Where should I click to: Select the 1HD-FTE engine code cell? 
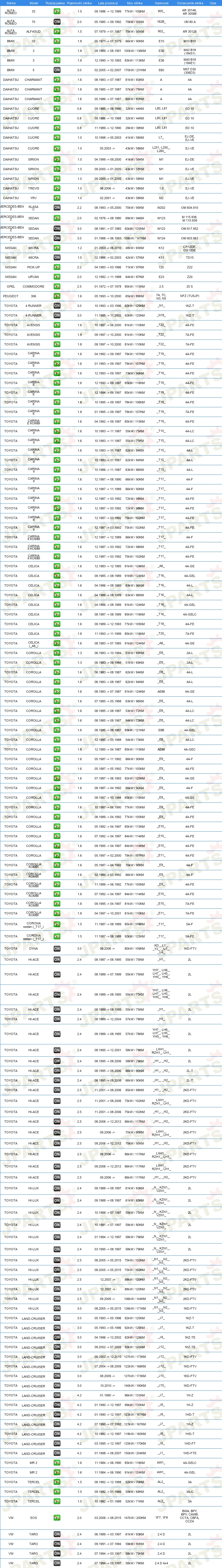[x=190, y=1453]
